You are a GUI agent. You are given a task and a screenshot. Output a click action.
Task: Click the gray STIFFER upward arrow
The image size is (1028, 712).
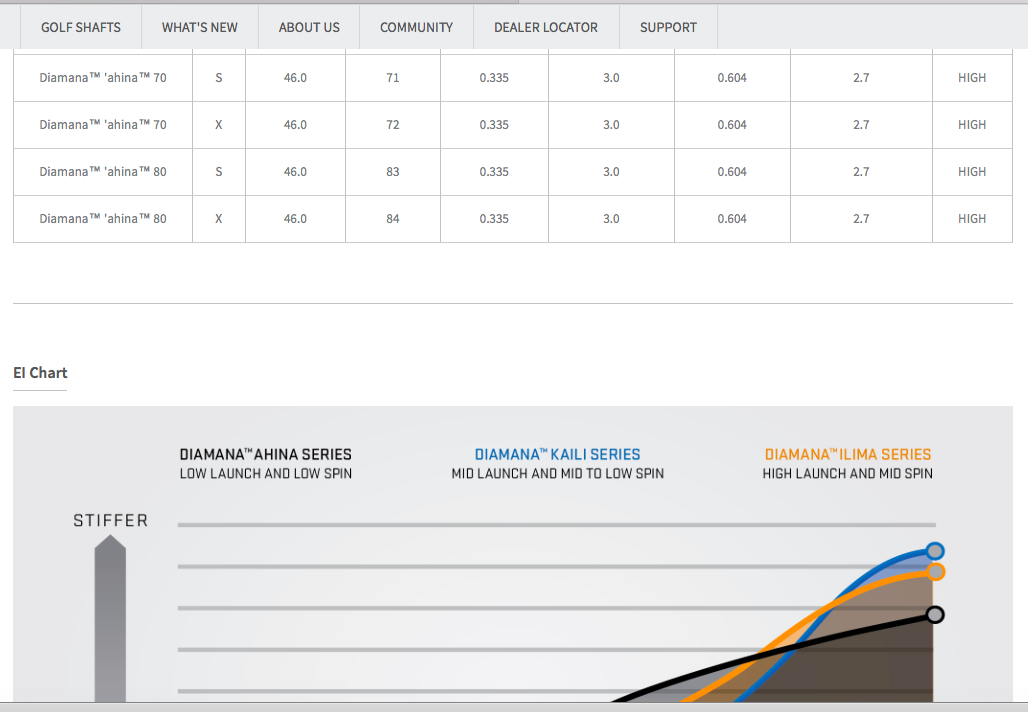110,620
